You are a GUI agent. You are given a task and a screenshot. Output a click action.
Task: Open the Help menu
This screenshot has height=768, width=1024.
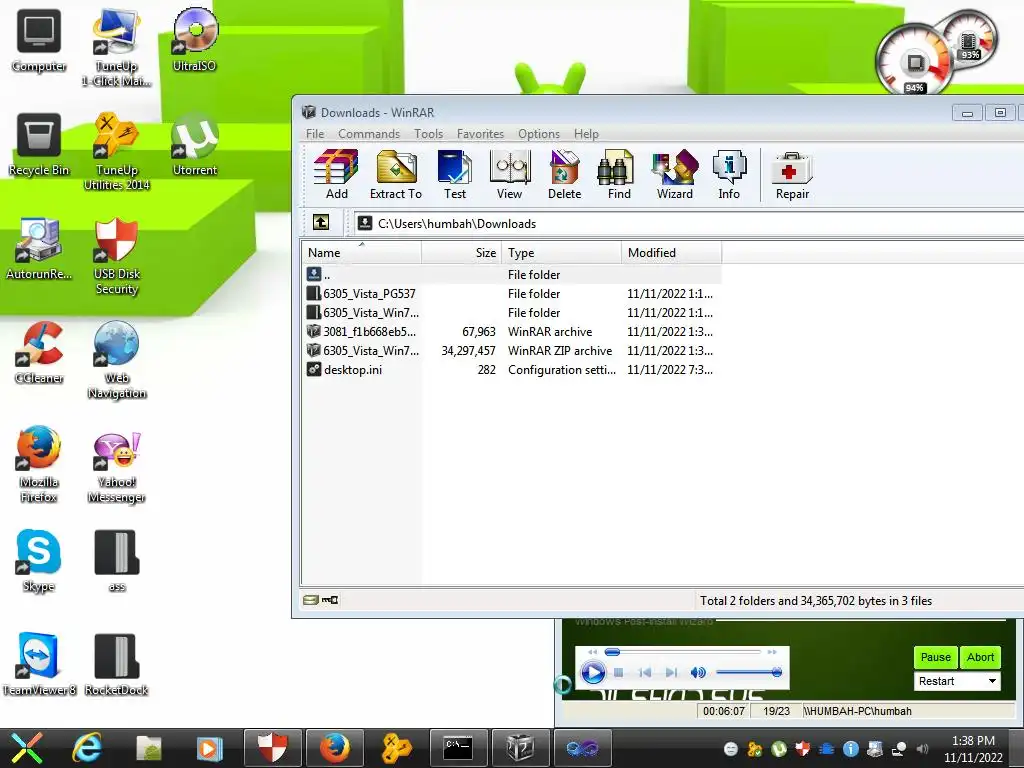[x=586, y=133]
